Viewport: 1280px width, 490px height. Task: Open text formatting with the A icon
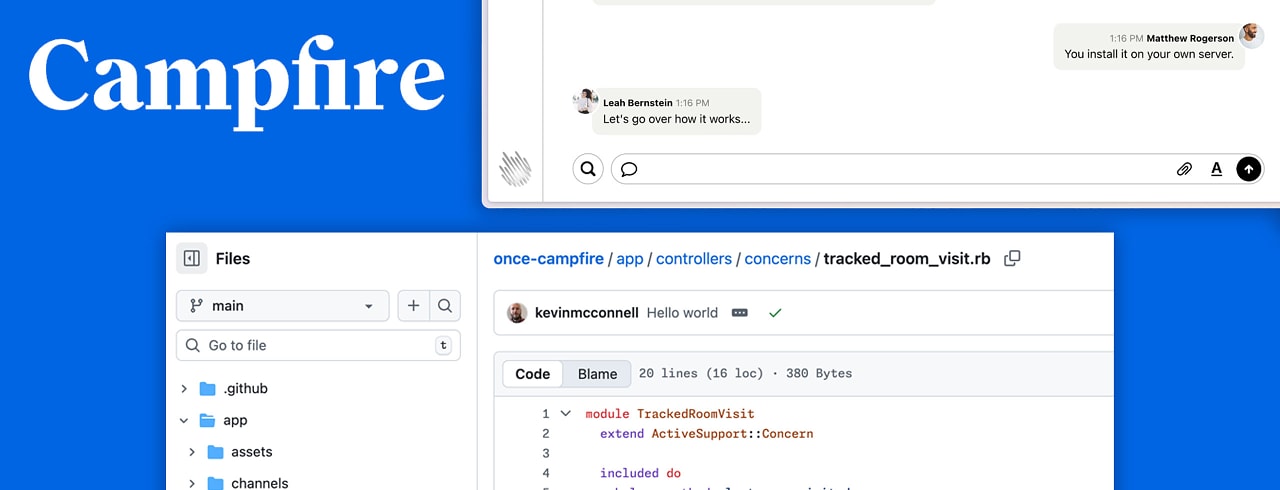1216,169
